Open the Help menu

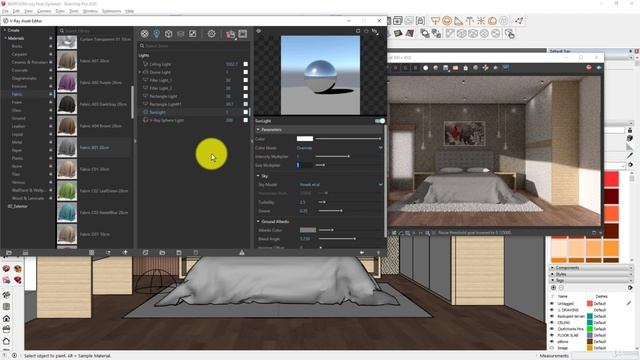coord(129,11)
